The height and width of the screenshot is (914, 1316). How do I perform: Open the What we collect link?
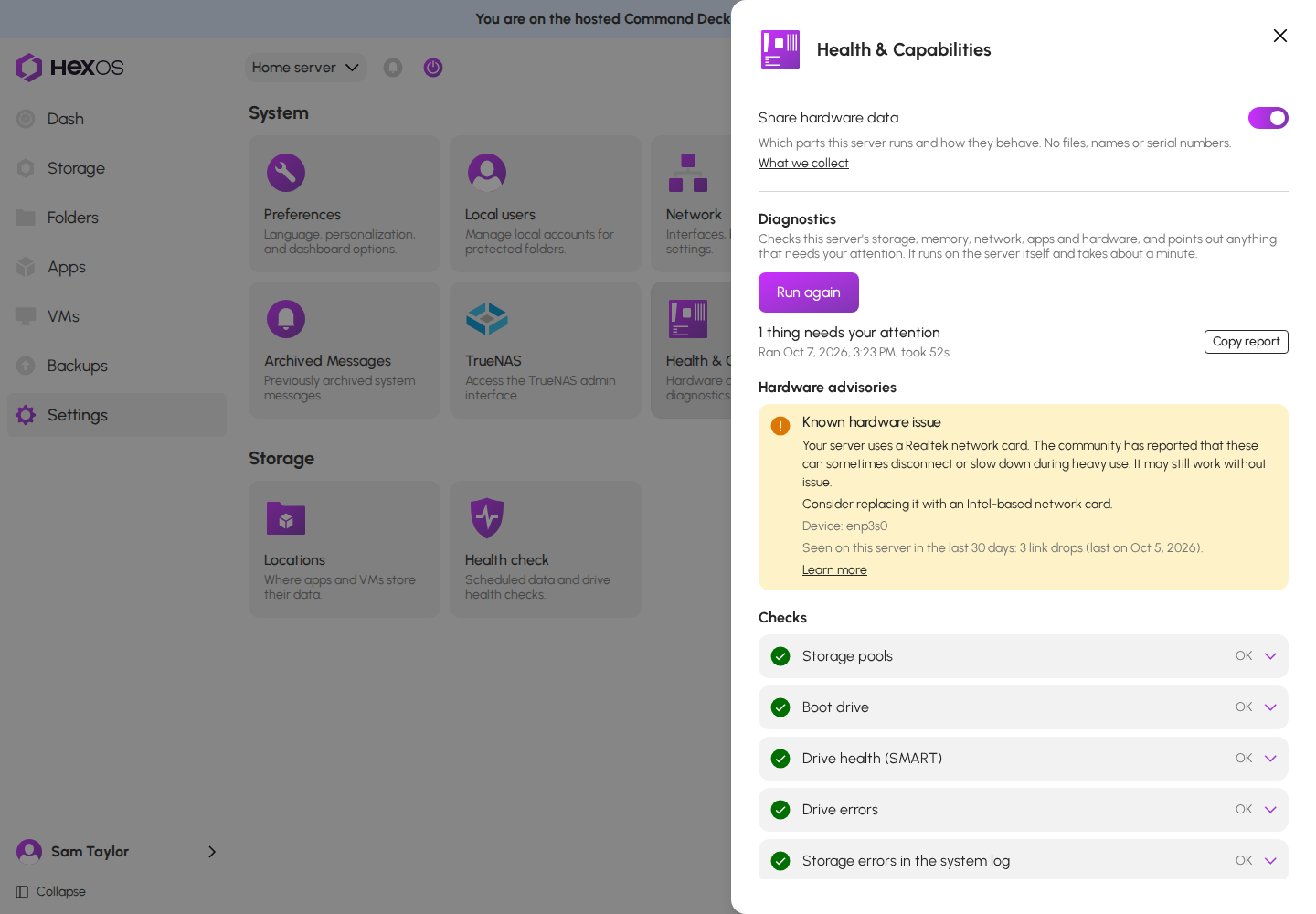click(803, 163)
